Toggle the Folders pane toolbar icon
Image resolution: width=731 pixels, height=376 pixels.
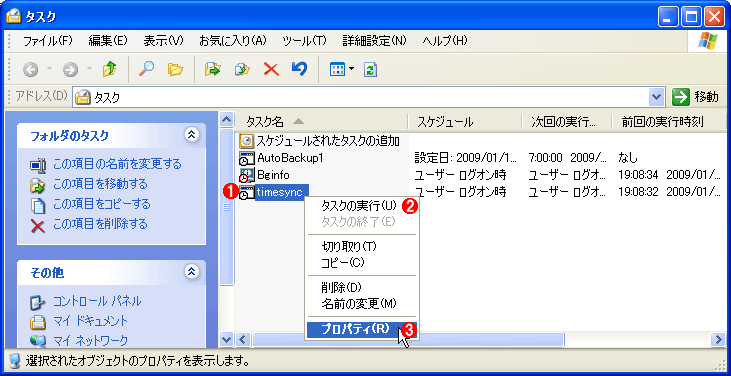click(x=175, y=70)
